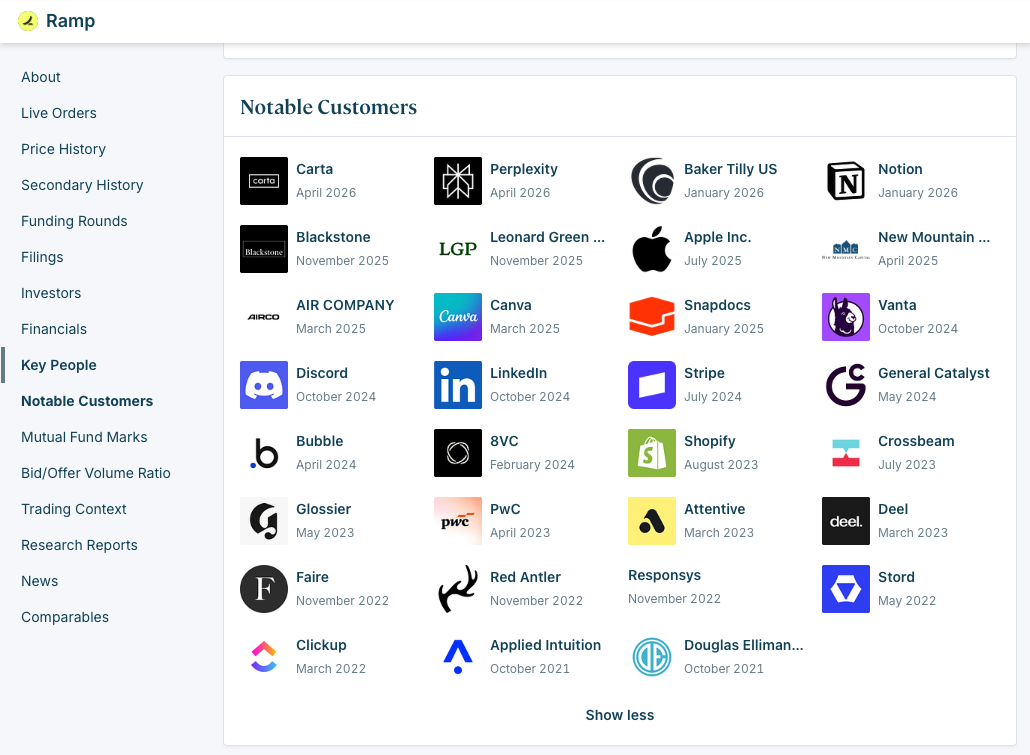Click the Stripe logo icon
This screenshot has height=755, width=1030.
[652, 385]
